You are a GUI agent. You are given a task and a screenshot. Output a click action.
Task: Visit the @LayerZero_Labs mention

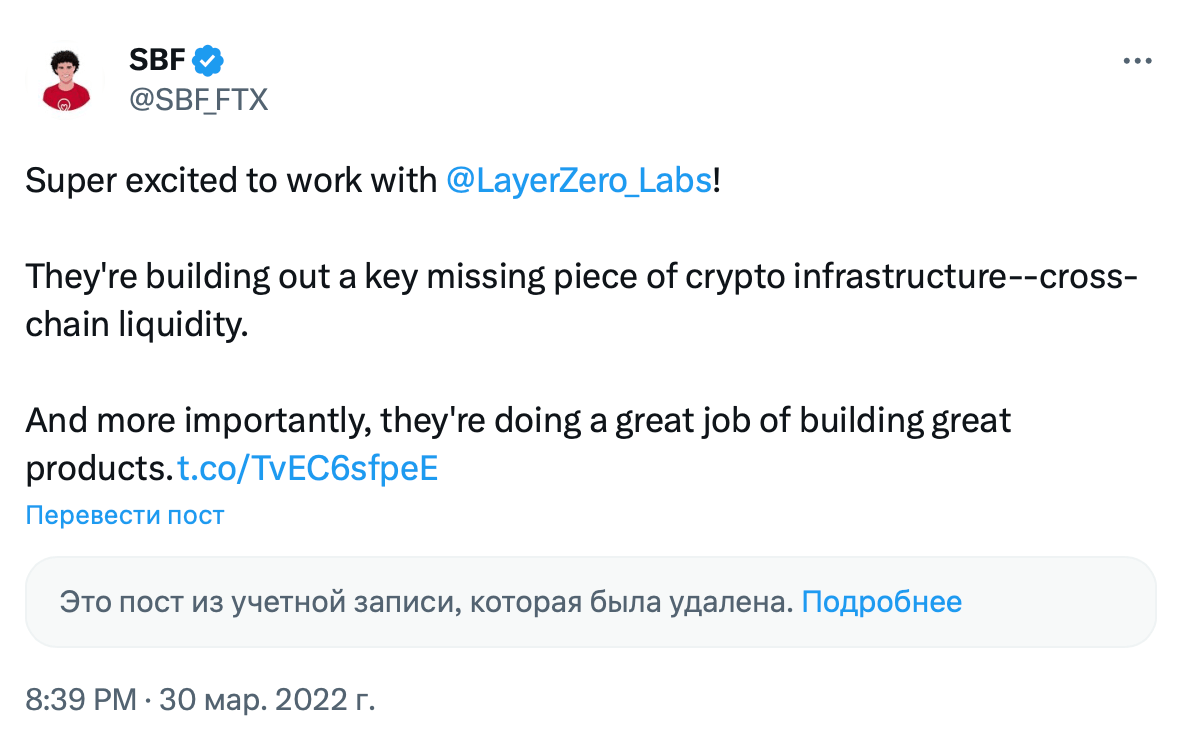[579, 181]
